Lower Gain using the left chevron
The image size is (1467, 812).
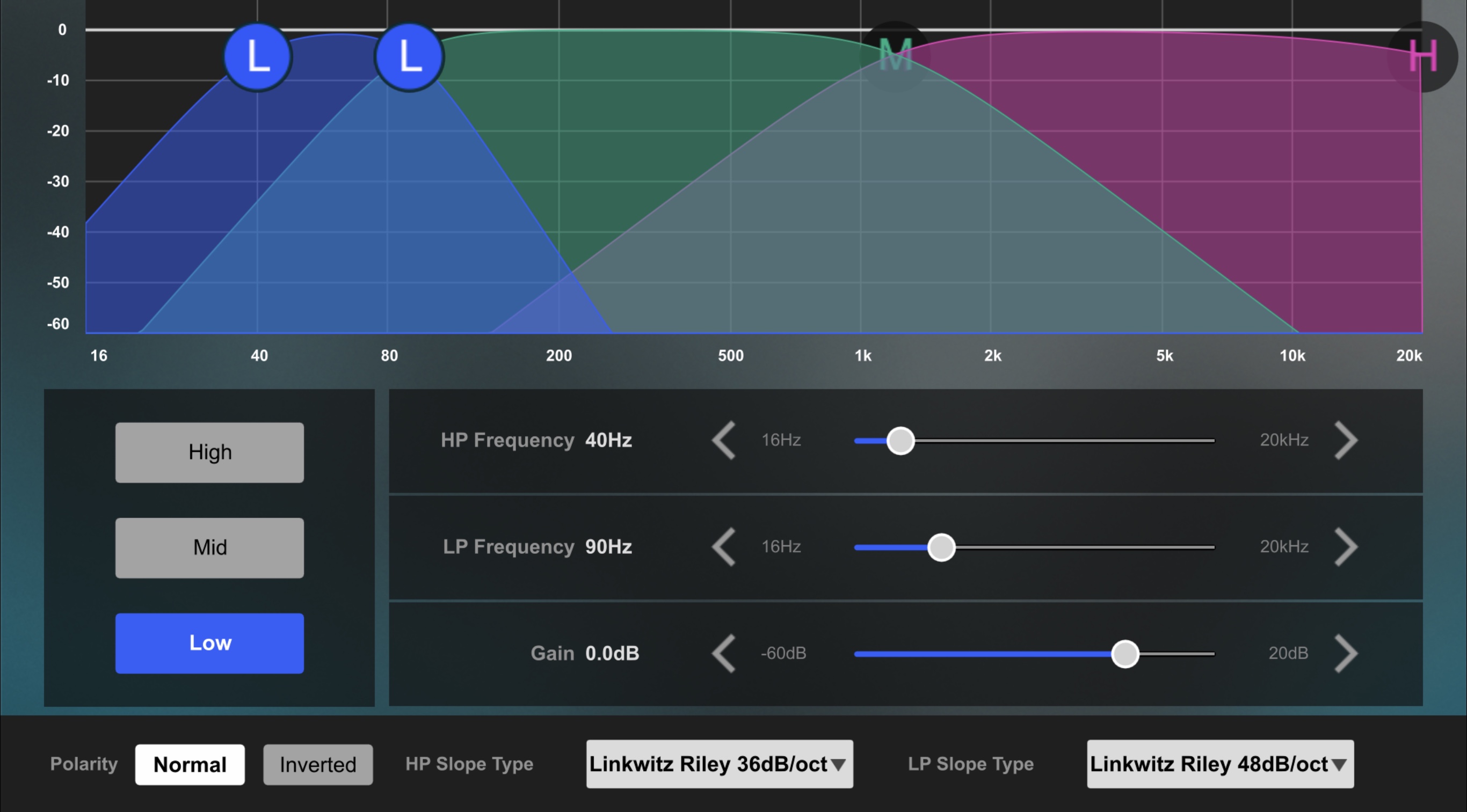[724, 653]
